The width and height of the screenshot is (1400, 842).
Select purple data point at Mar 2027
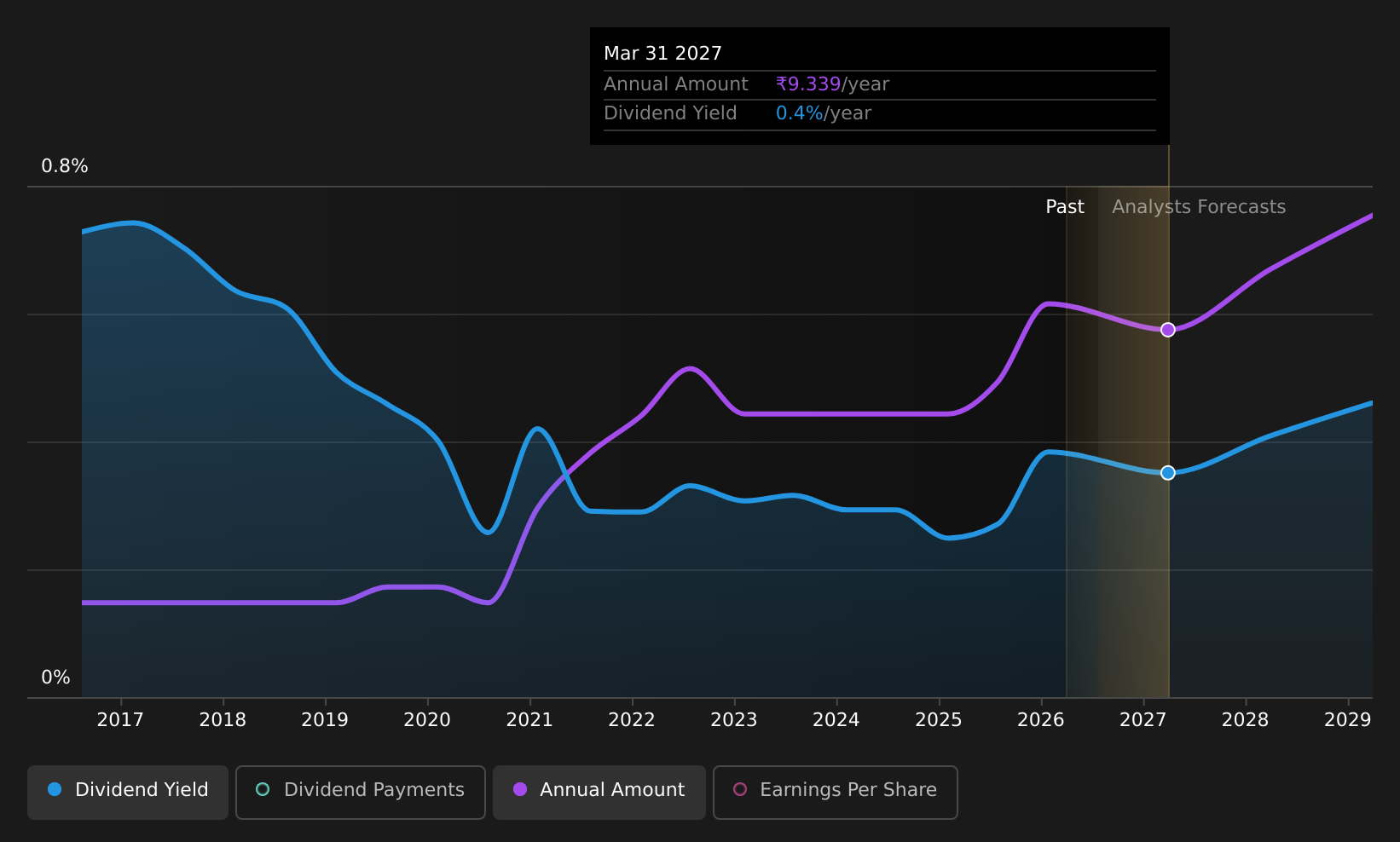click(x=1168, y=330)
